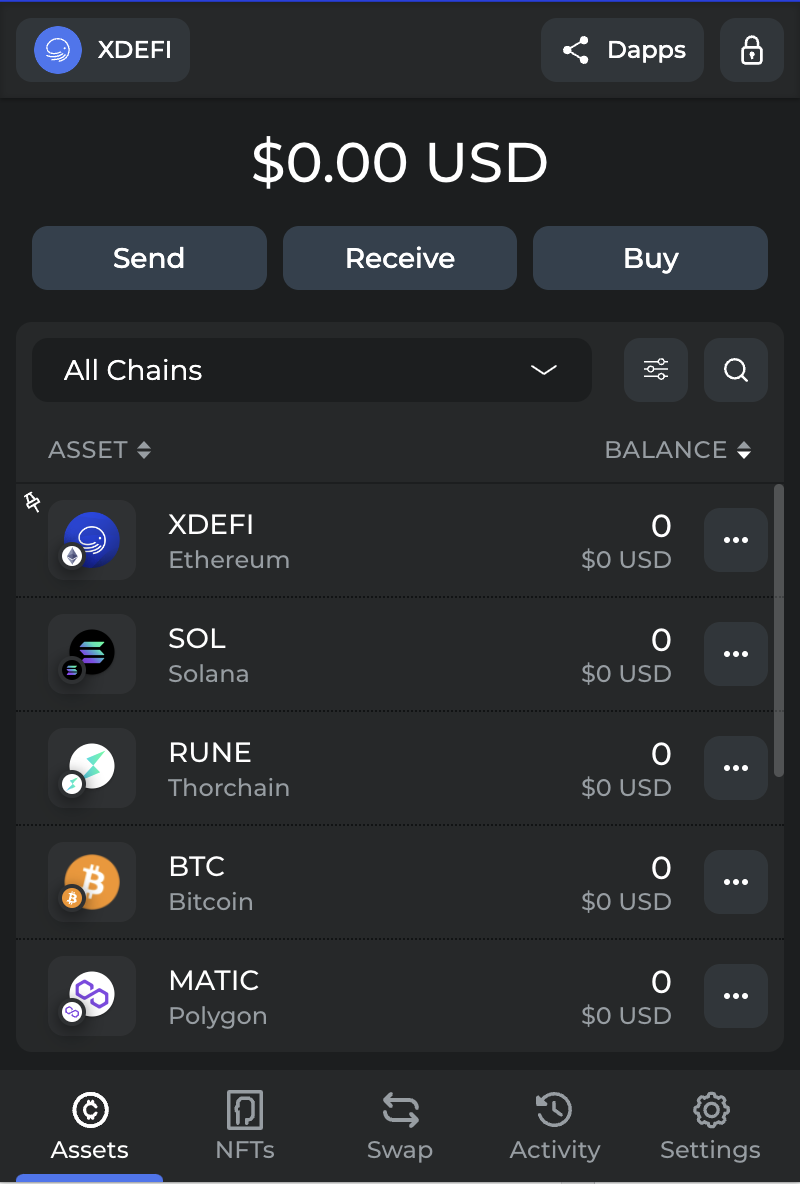This screenshot has height=1184, width=800.
Task: Open the asset filter sliders icon
Action: click(656, 370)
